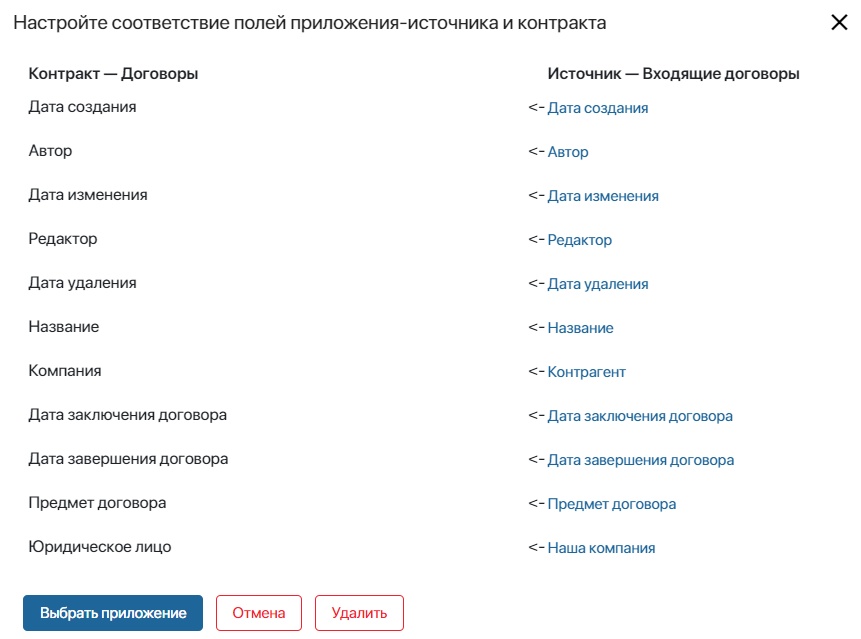Click the 'Контракт — Договоры' column header
Screen dimensions: 861x639
point(113,74)
